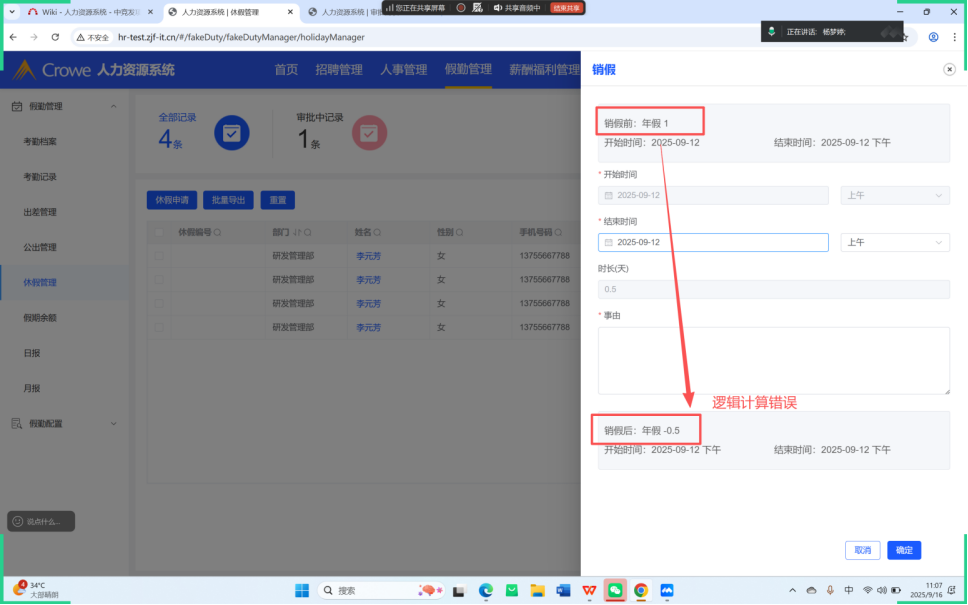Open the browser profile avatar icon
Image resolution: width=968 pixels, height=605 pixels.
[x=933, y=37]
